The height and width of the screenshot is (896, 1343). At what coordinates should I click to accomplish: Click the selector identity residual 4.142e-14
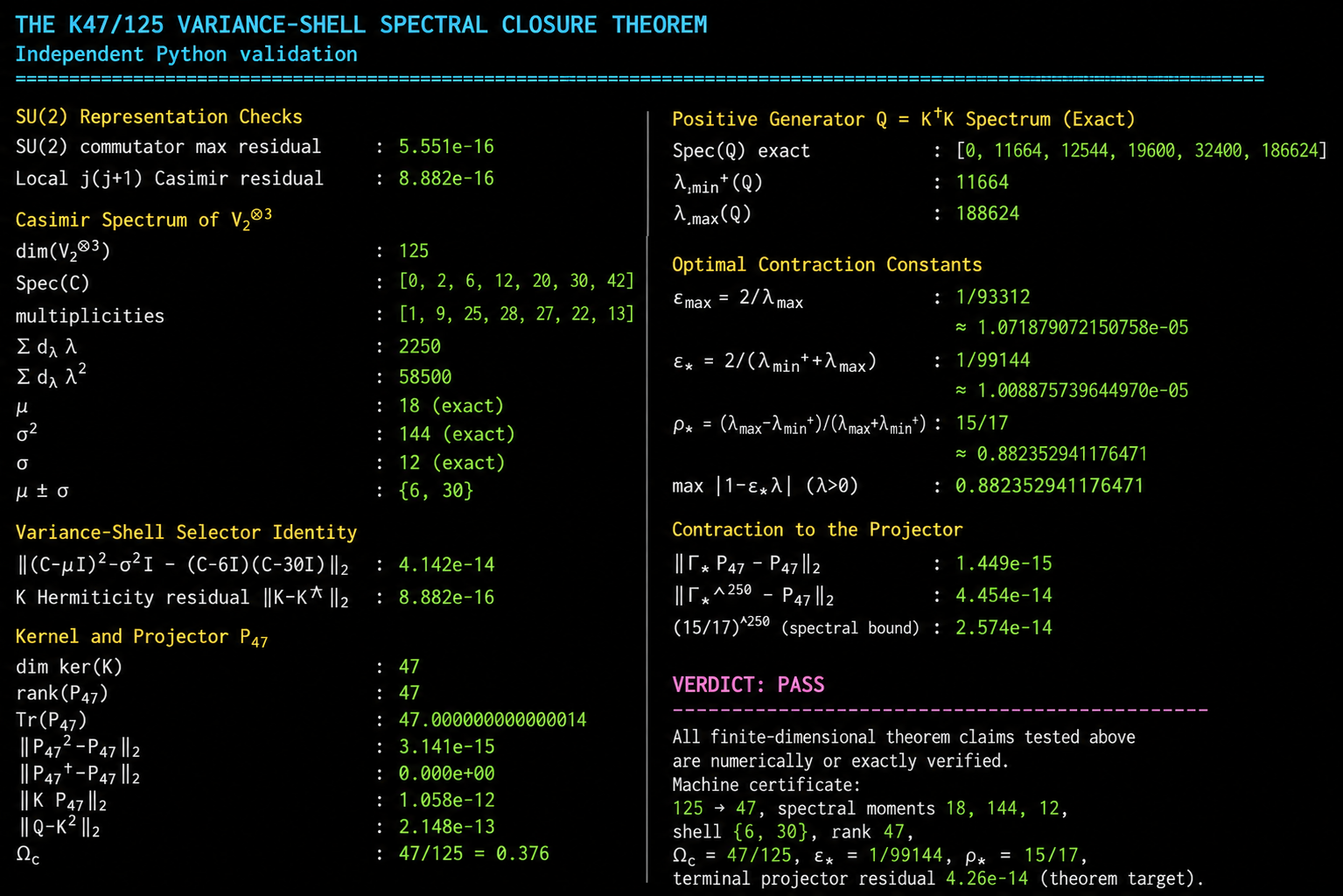[446, 565]
